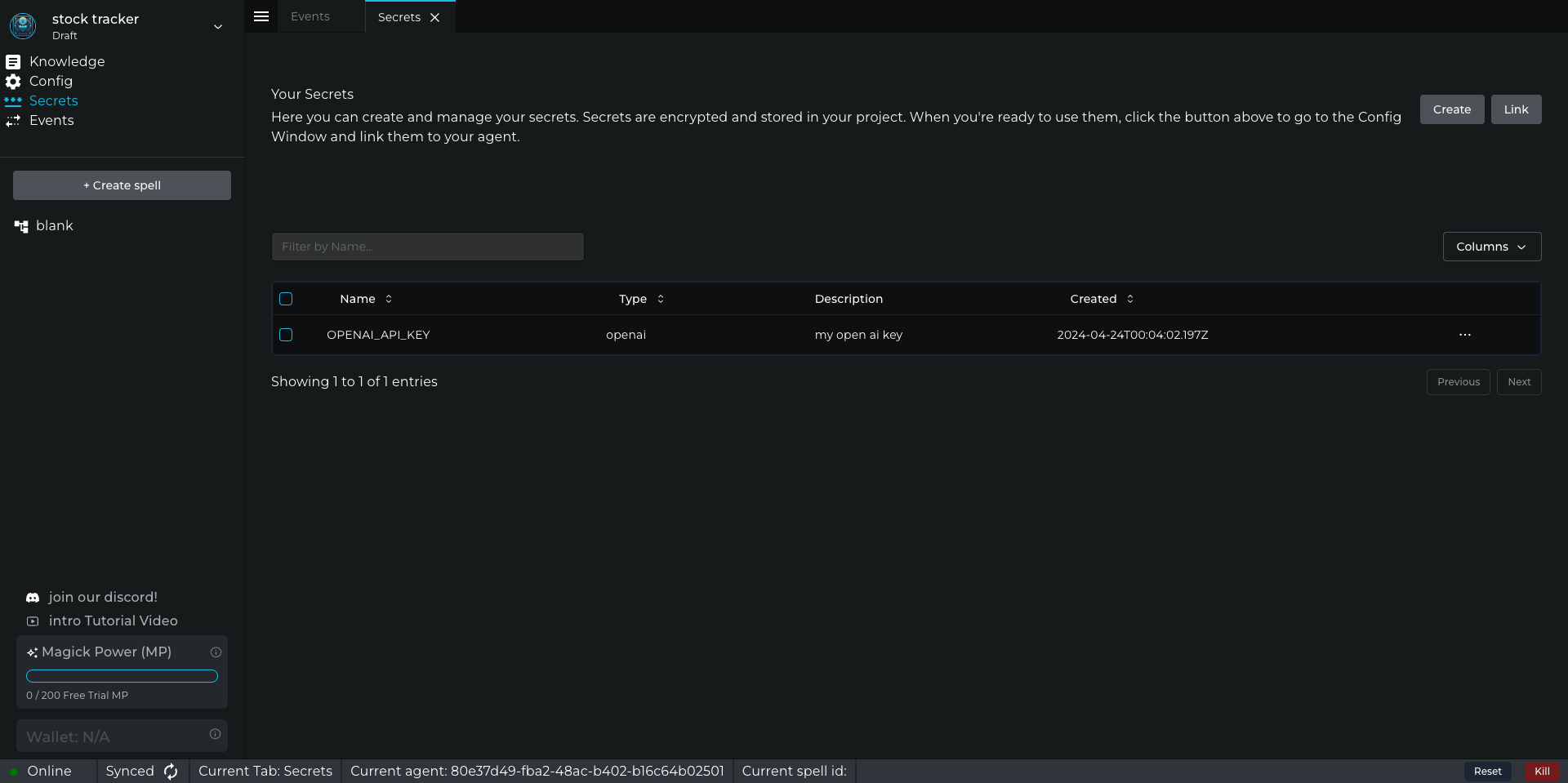Screen dimensions: 1568x783
Task: Toggle the select-all checkbox in table header
Action: point(286,299)
